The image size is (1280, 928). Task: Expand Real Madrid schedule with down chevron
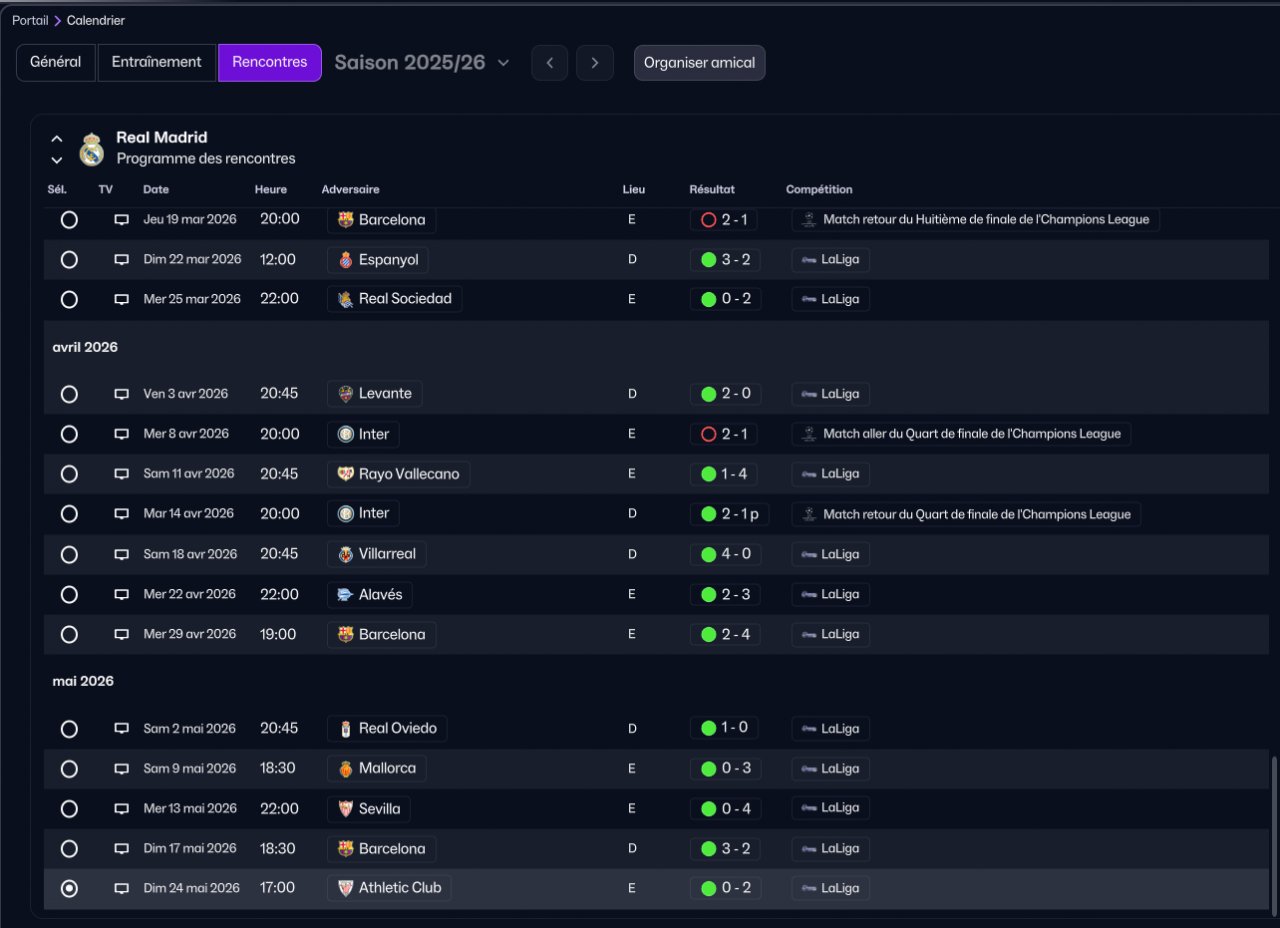point(57,160)
